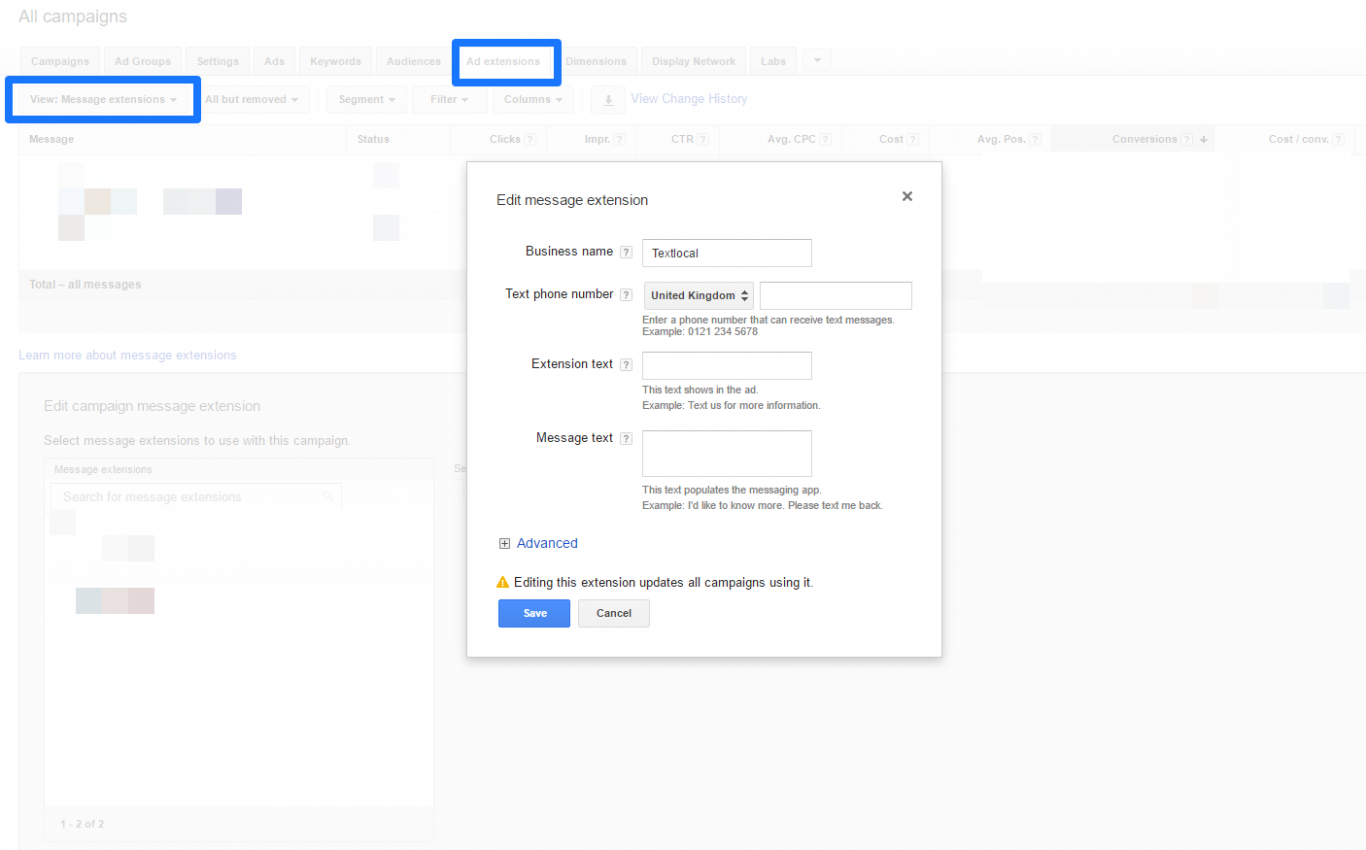The image size is (1366, 850).
Task: Switch to the Dimensions tab
Action: (x=597, y=60)
